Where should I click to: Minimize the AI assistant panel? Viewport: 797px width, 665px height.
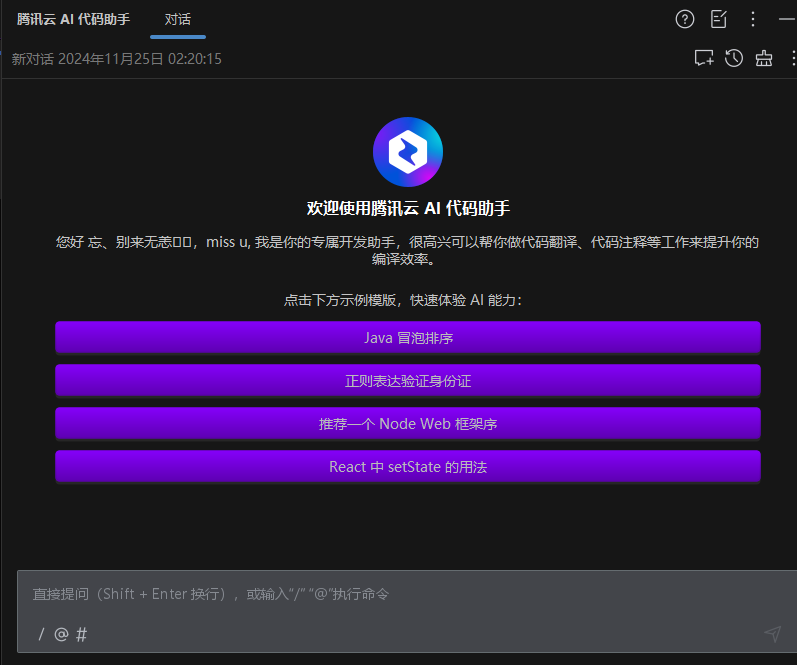pos(787,19)
